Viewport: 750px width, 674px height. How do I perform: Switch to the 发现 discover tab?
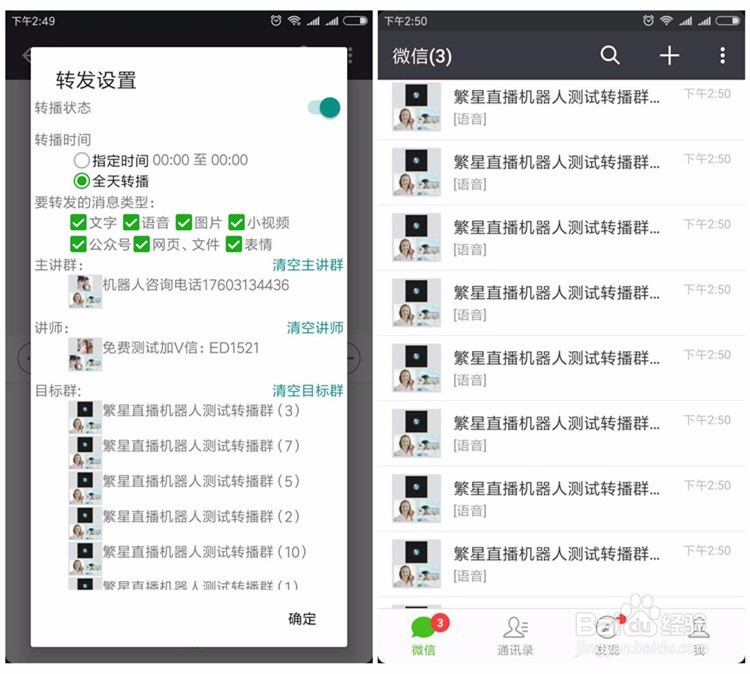[x=607, y=635]
